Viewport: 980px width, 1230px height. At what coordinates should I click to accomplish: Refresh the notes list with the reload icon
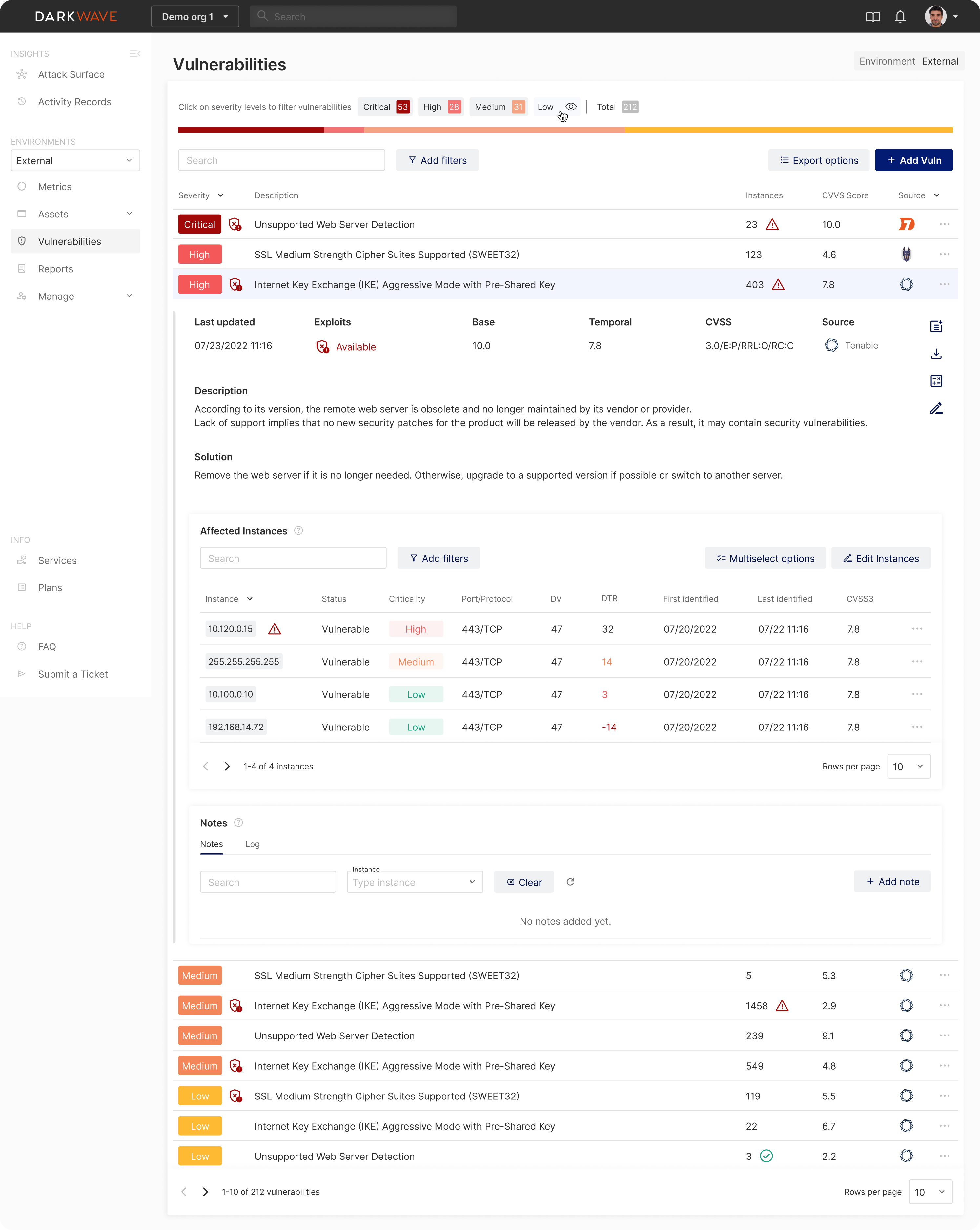[x=570, y=882]
